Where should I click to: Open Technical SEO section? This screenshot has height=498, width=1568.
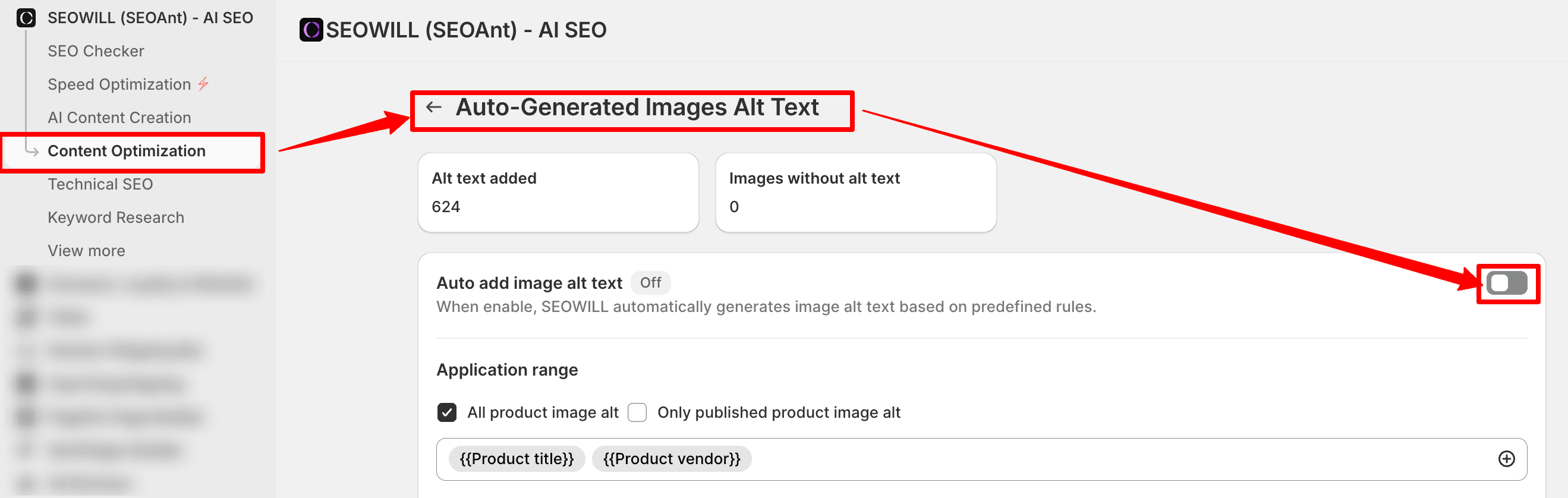(x=100, y=184)
